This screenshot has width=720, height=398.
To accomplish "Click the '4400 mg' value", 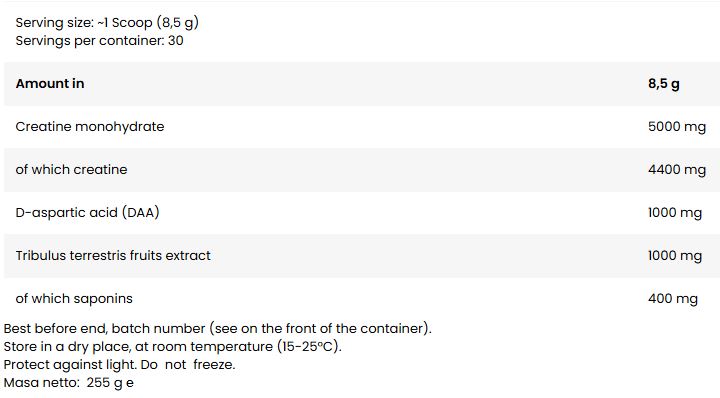I will point(677,170).
